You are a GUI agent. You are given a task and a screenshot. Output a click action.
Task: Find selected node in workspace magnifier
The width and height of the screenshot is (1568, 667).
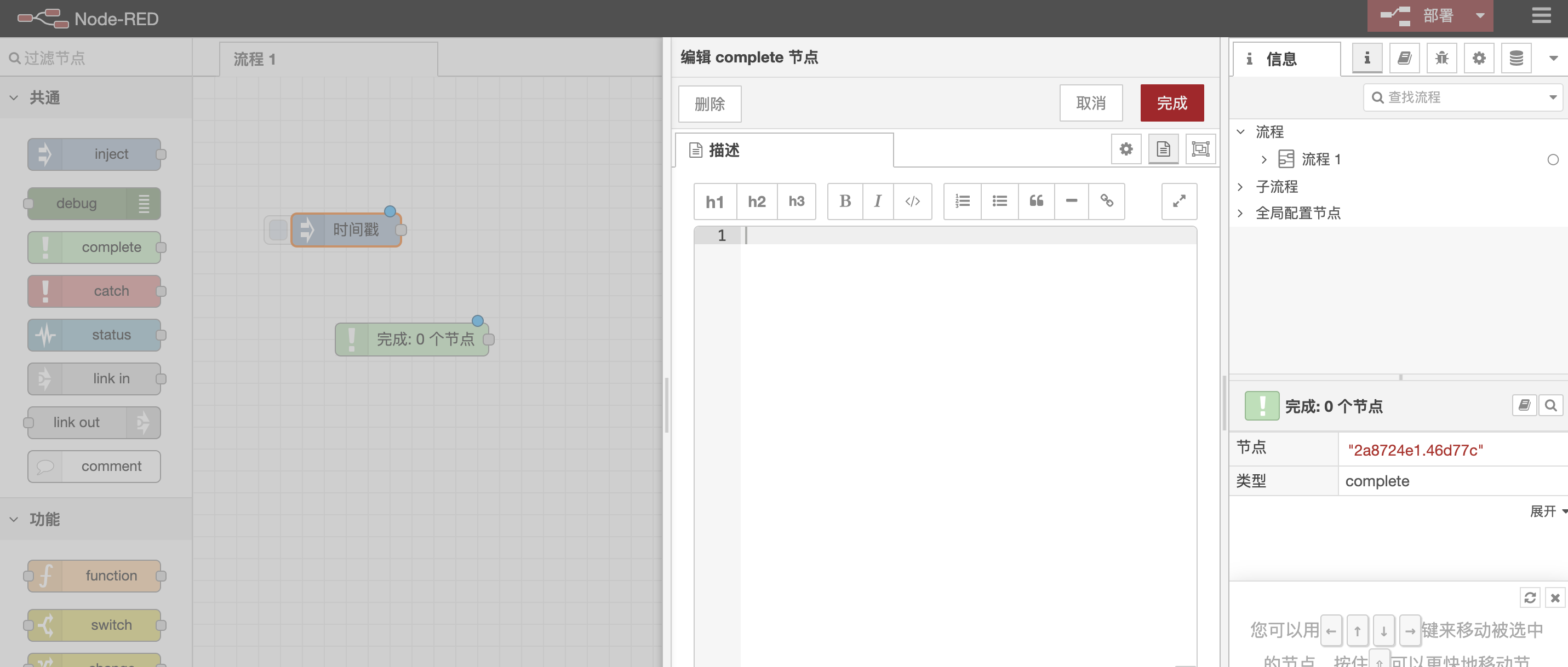[x=1550, y=405]
